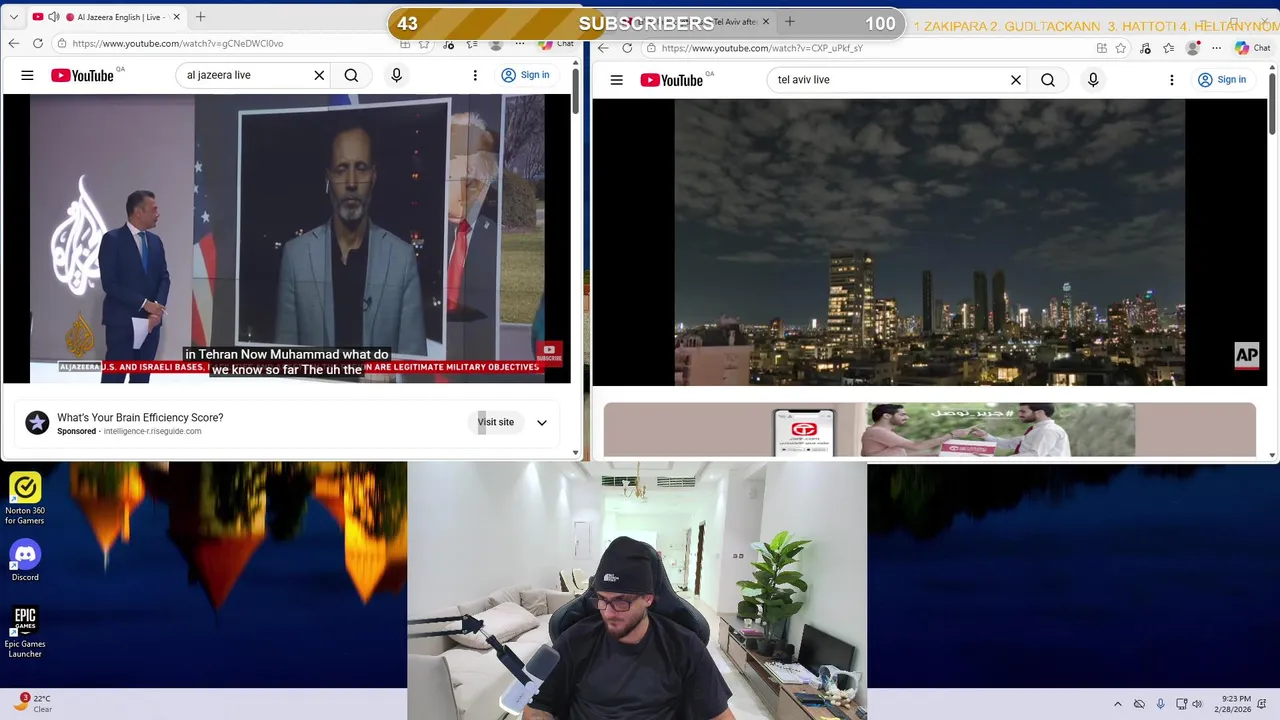Screen dimensions: 1280x720
Task: Mute the Al Jazeera tab audio icon
Action: (x=54, y=17)
